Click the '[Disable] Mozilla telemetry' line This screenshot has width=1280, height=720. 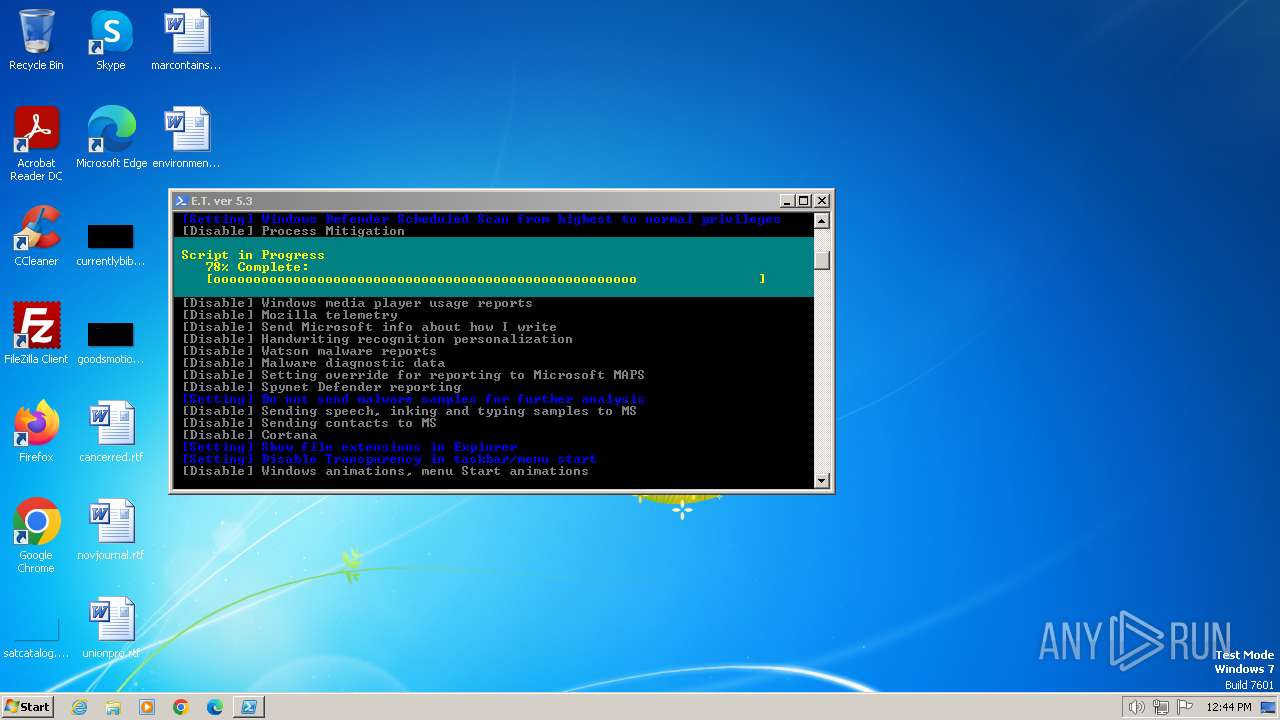pos(290,315)
